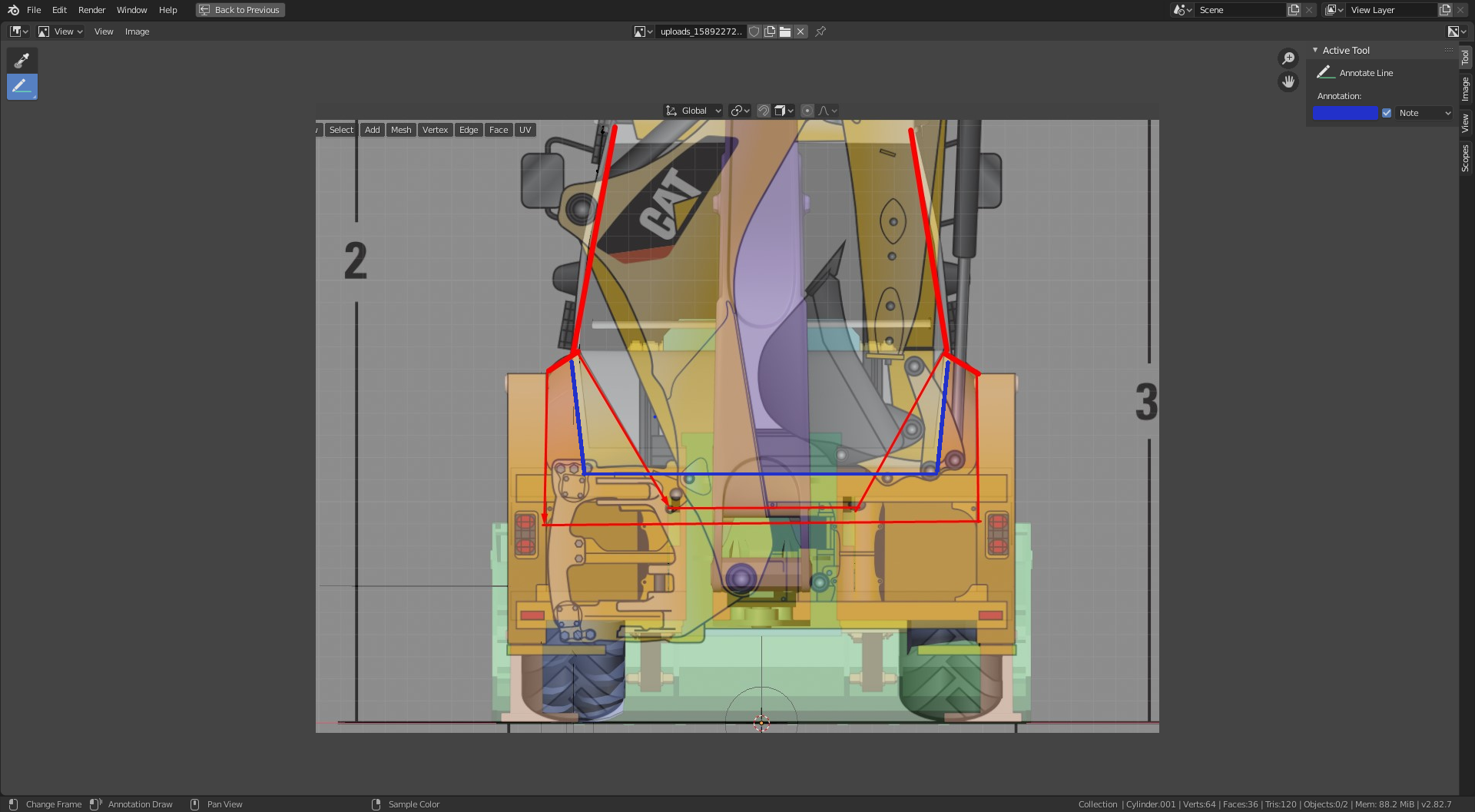Open the Help menu
This screenshot has height=812, width=1475.
pos(167,10)
